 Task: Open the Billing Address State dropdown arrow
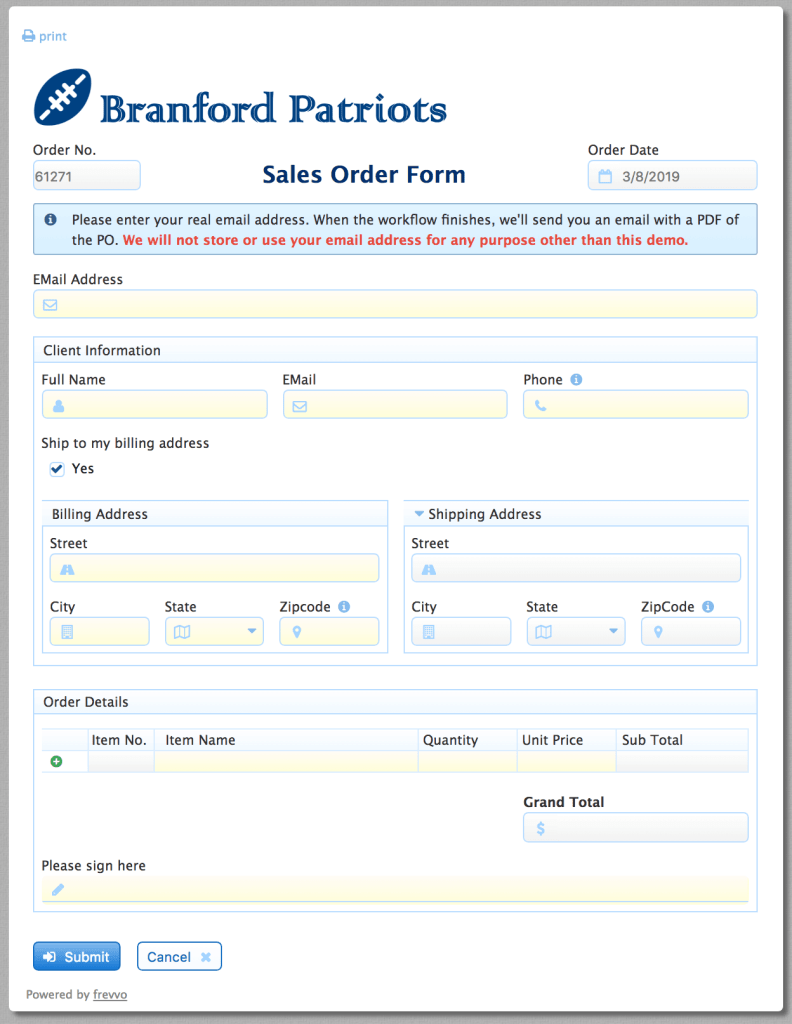coord(251,631)
